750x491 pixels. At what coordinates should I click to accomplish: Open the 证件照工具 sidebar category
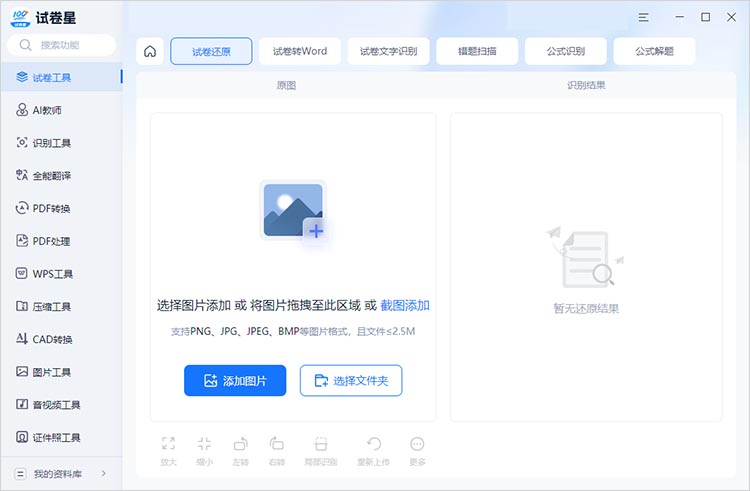coord(61,437)
